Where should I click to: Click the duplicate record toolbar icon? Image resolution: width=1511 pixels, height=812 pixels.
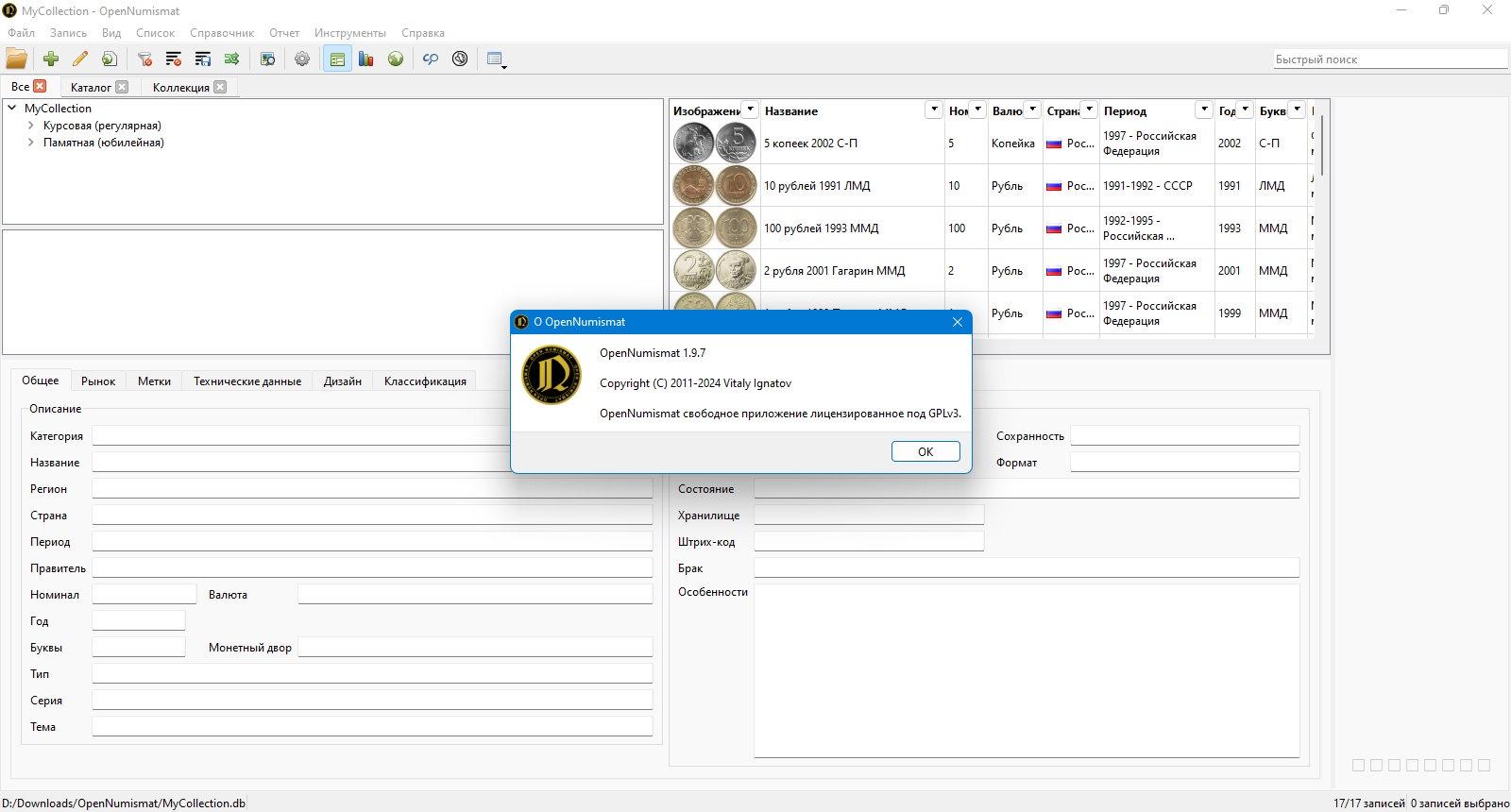[x=110, y=59]
